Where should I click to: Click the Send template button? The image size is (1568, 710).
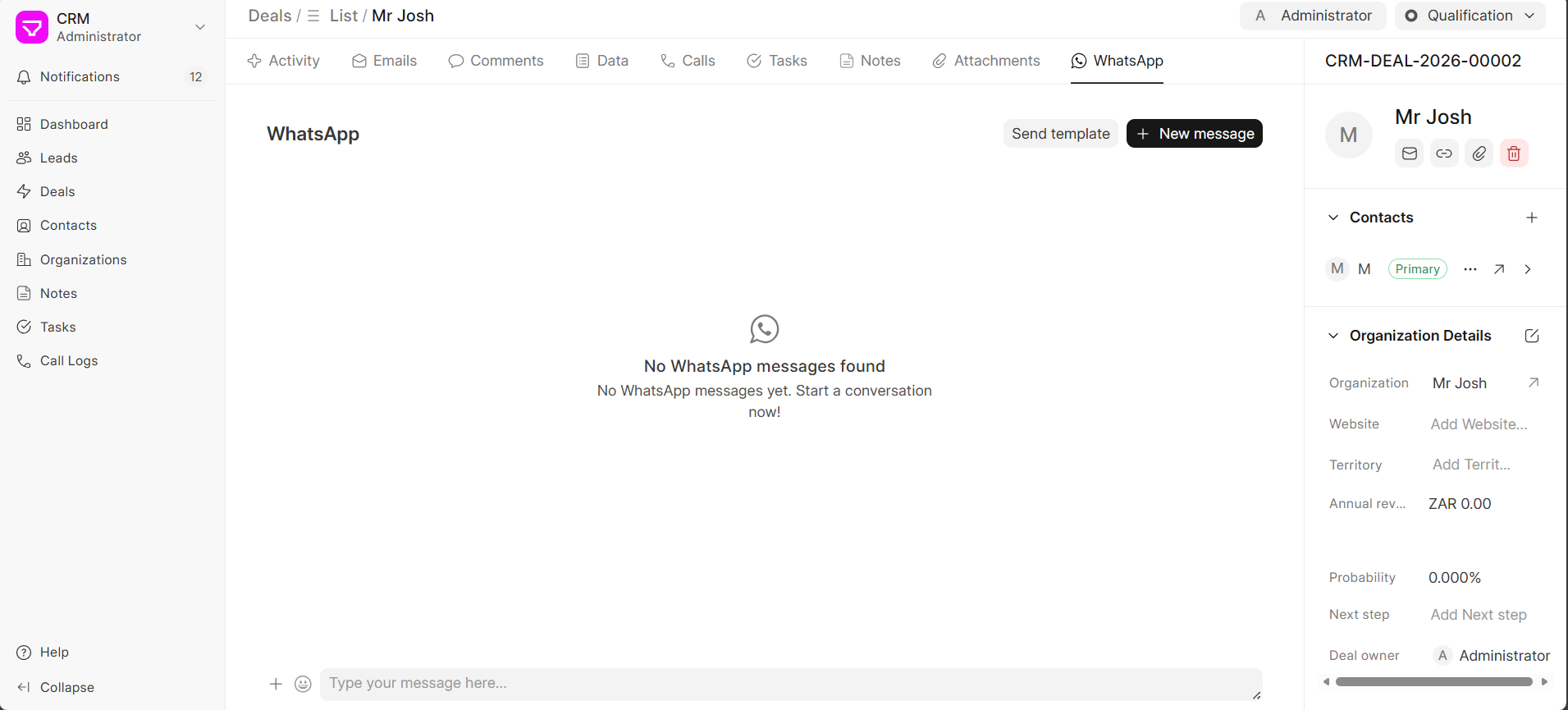coord(1060,134)
